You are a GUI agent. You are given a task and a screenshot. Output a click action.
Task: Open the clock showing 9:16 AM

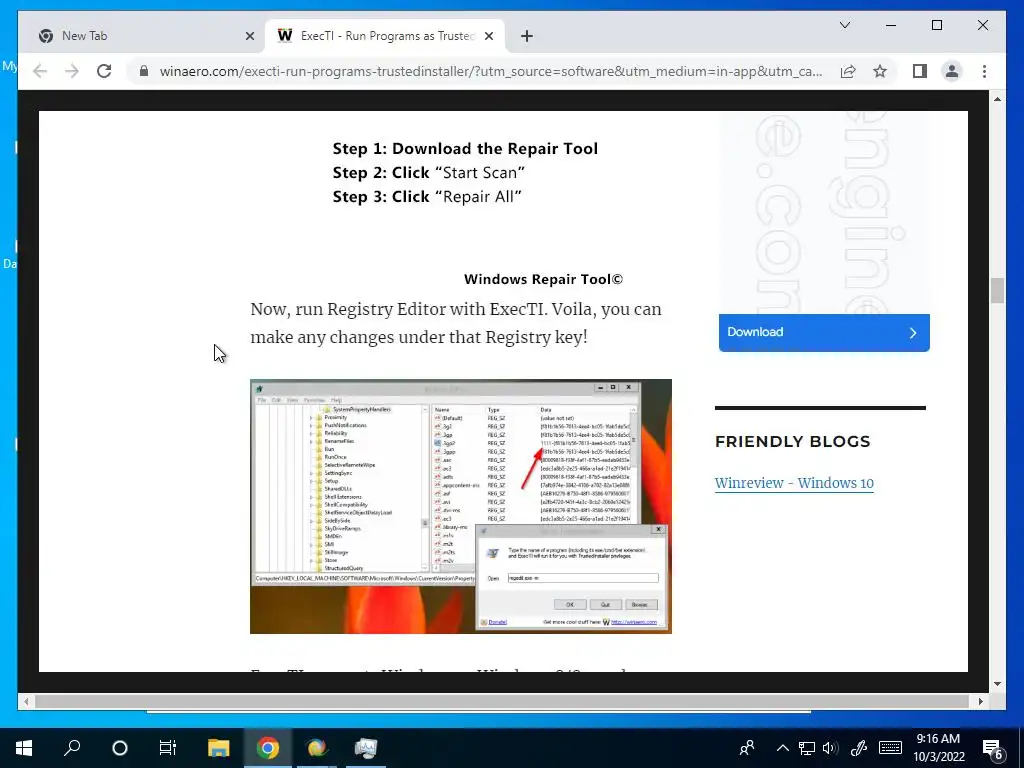point(938,748)
